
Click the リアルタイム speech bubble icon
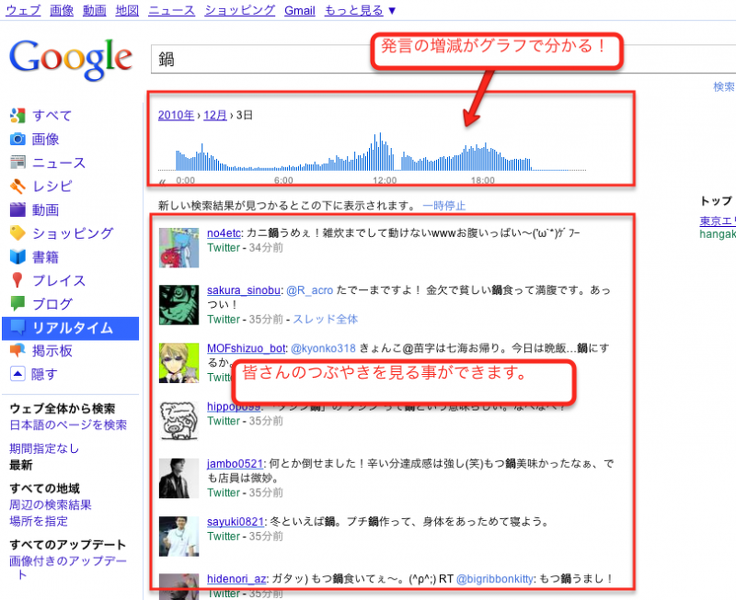pos(17,328)
